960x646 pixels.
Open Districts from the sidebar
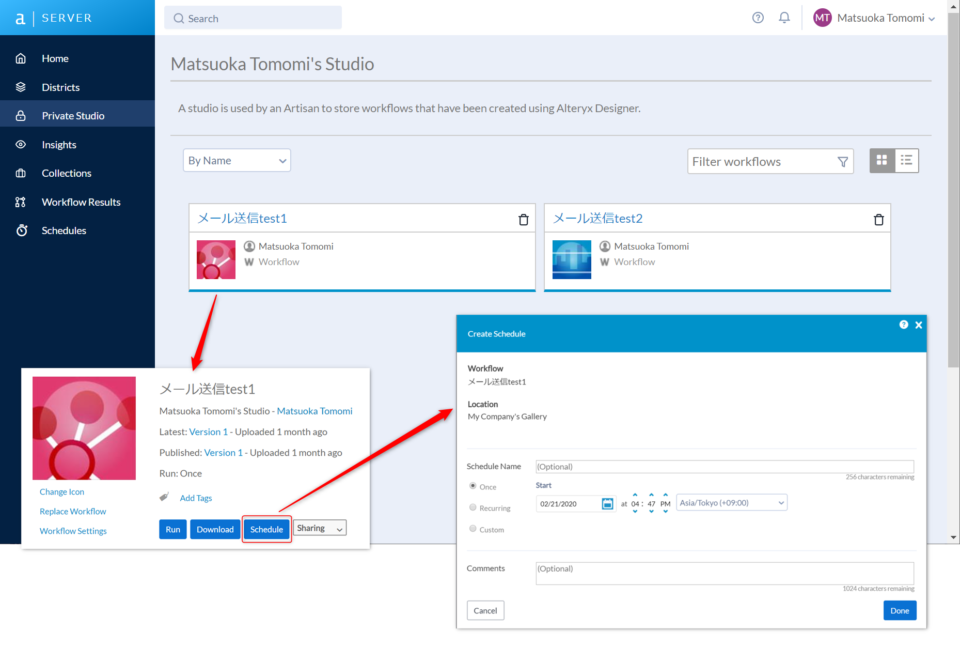61,87
